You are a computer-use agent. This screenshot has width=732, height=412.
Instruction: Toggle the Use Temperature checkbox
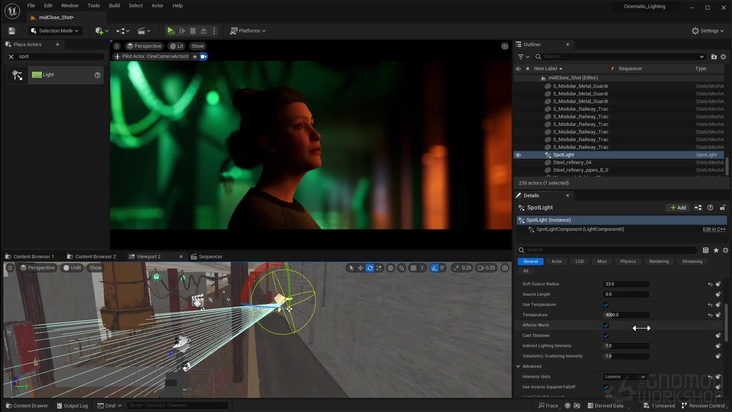(606, 304)
